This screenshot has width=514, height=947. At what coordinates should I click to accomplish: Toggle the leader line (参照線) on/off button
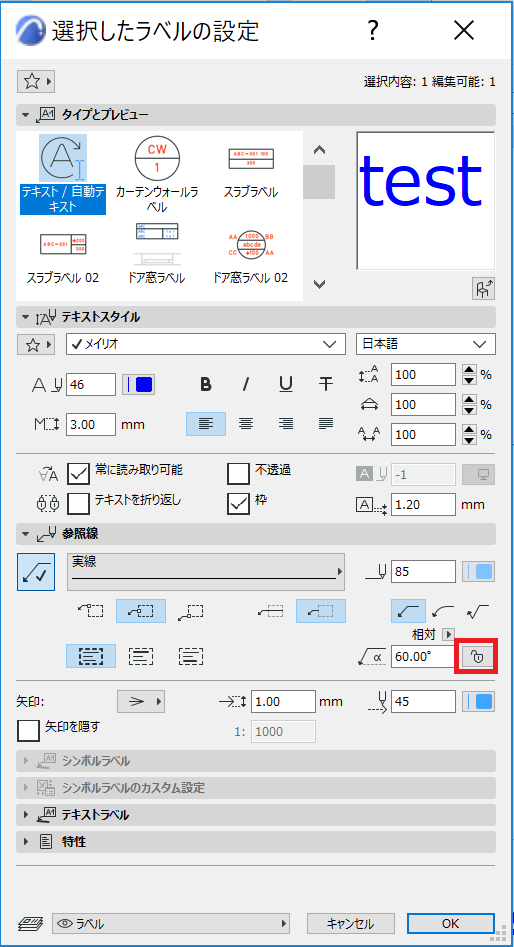tap(36, 572)
